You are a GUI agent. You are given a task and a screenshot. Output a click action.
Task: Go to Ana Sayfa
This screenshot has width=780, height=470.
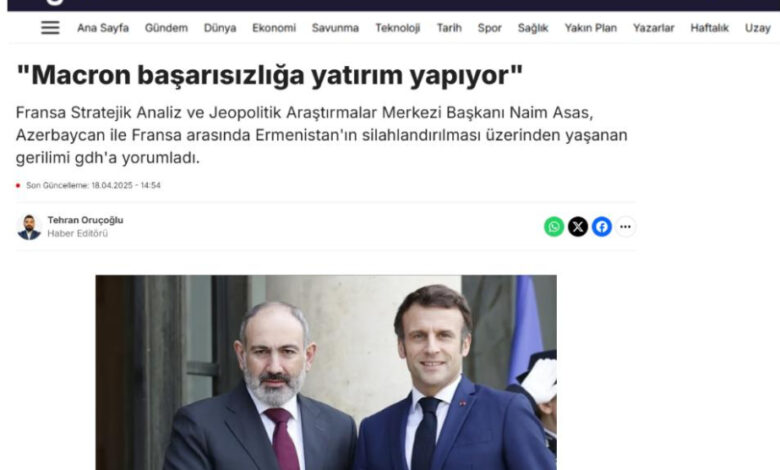coord(103,28)
